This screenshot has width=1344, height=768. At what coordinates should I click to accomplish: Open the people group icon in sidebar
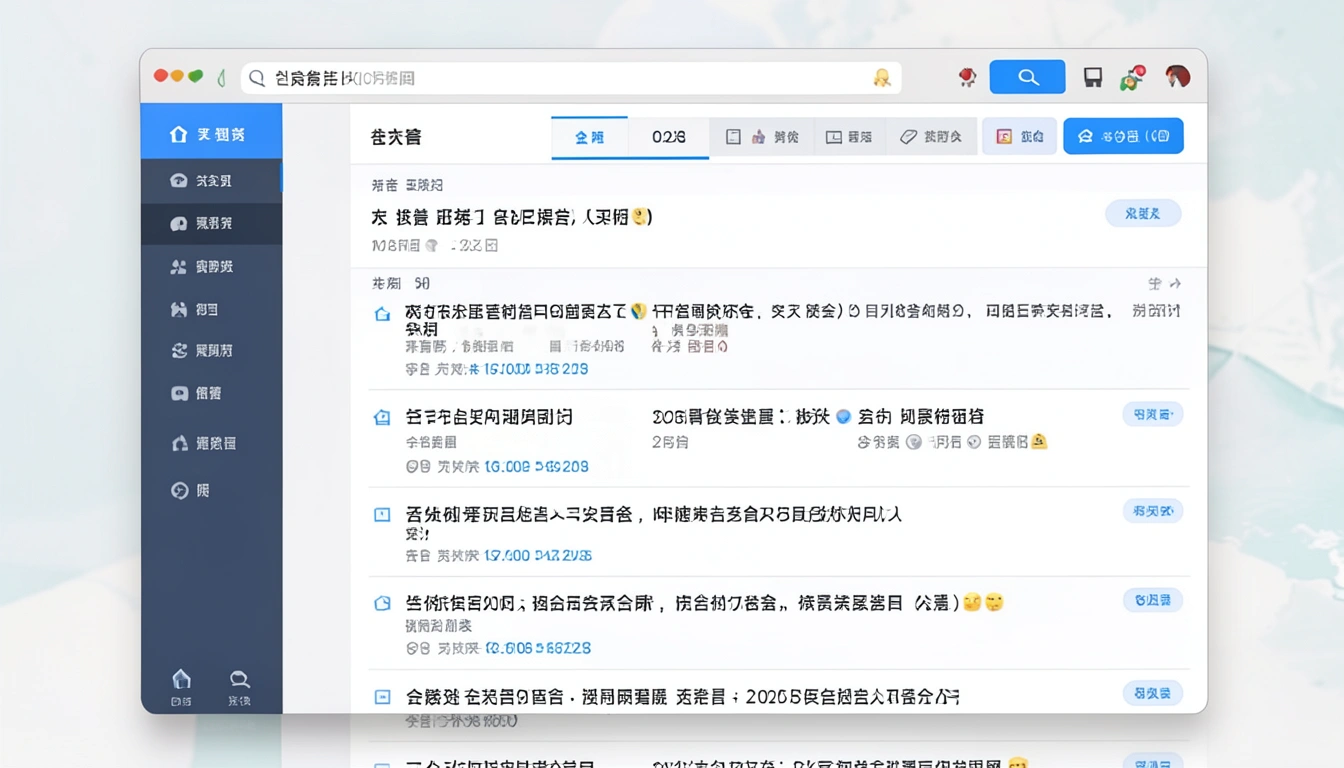[179, 267]
